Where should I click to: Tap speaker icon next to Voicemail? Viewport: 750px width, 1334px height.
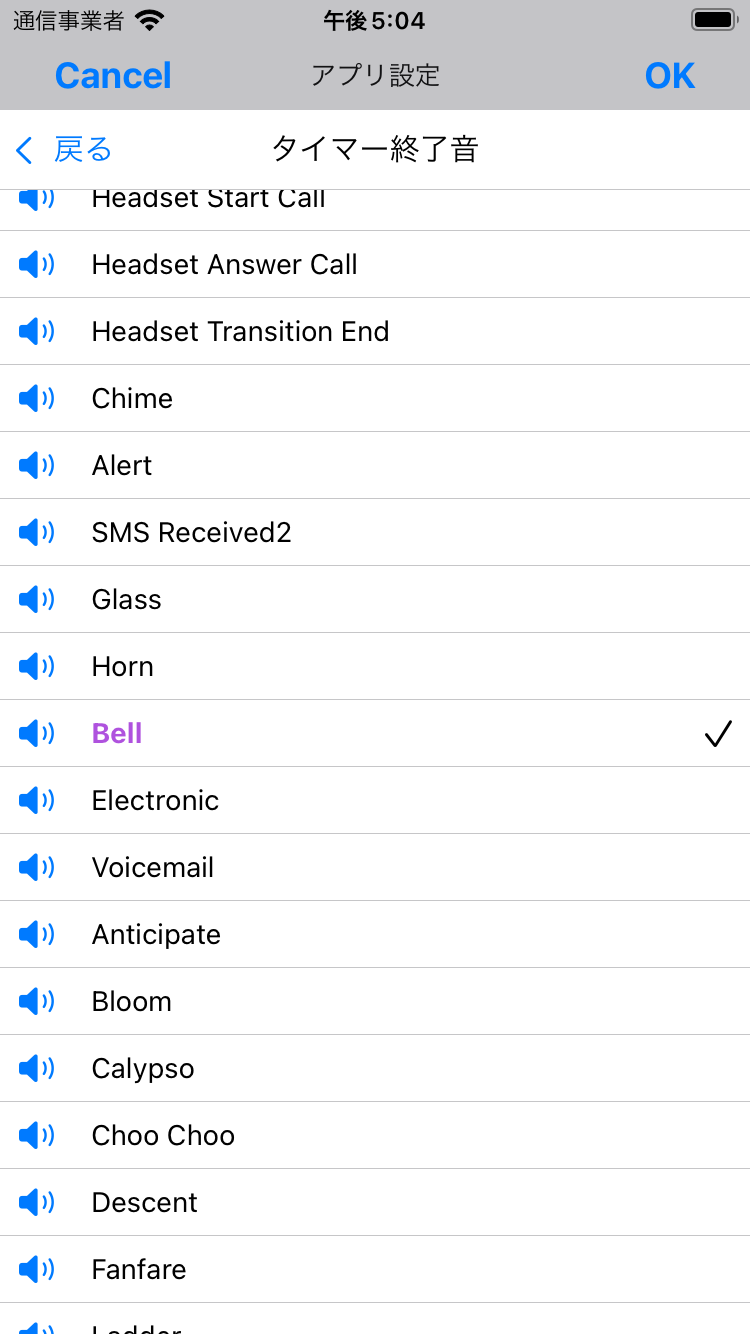pos(36,867)
